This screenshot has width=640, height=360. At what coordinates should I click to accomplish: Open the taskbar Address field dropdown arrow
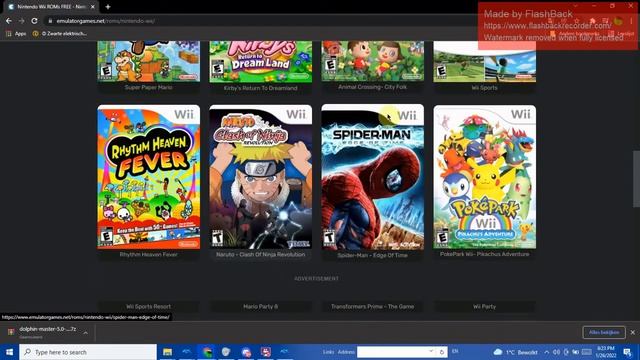pyautogui.click(x=431, y=351)
